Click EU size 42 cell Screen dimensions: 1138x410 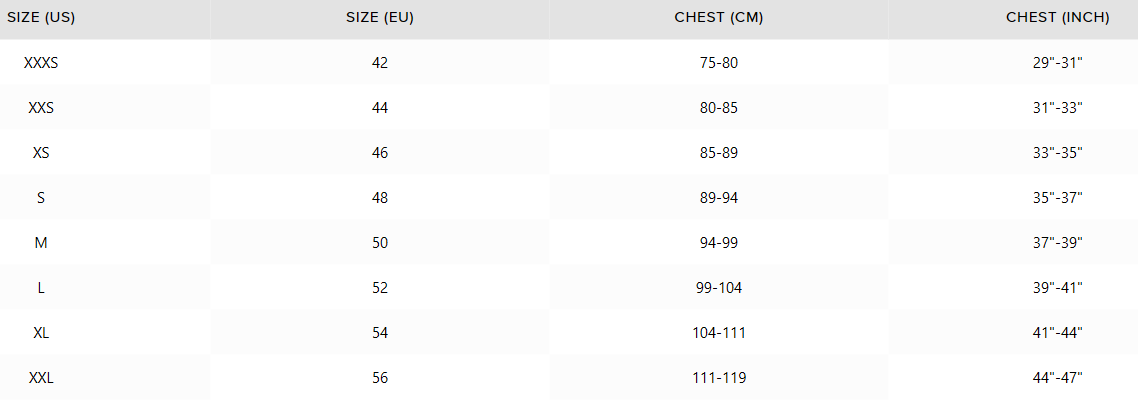point(379,63)
